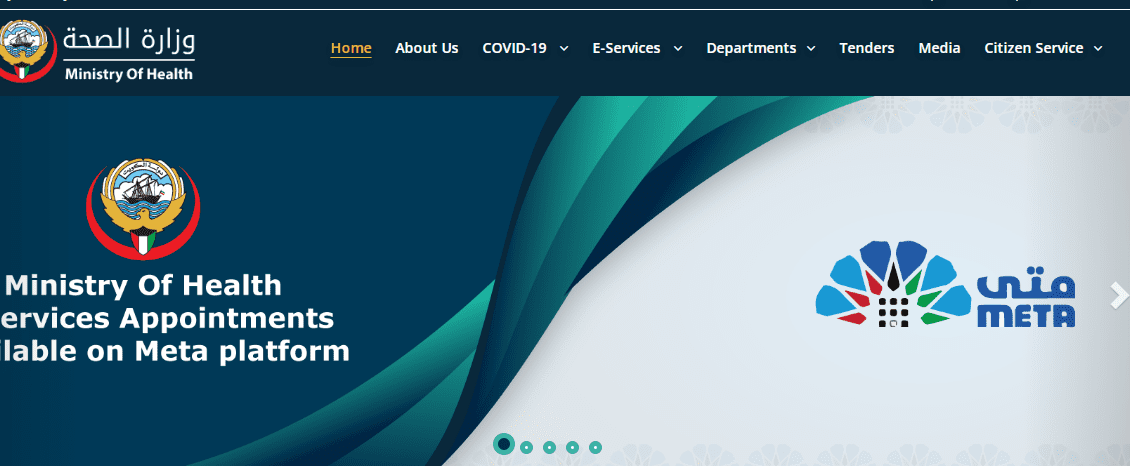Screen dimensions: 1130x466
Task: Click the COVID-19 menu label
Action: (514, 48)
